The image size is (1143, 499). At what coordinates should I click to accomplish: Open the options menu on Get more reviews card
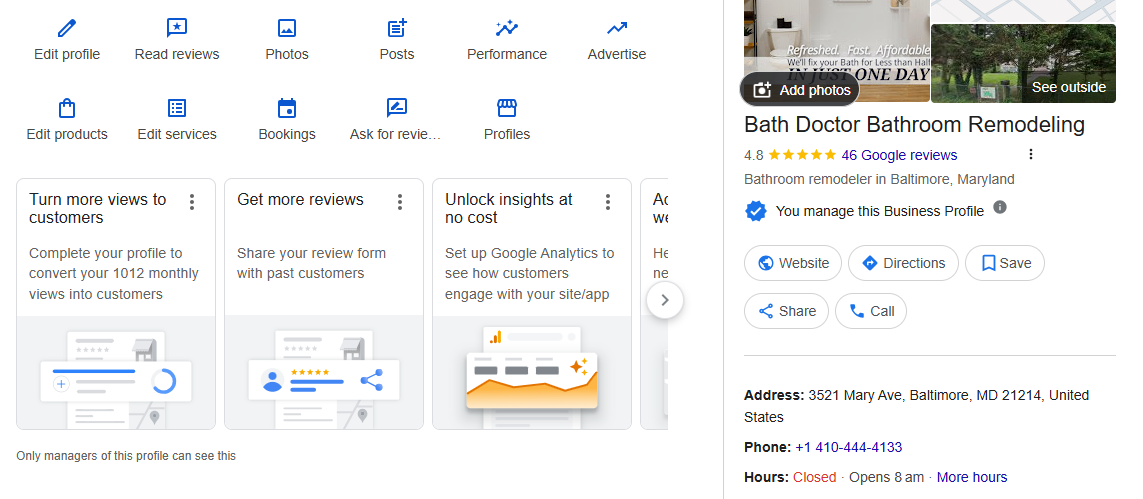pyautogui.click(x=399, y=202)
